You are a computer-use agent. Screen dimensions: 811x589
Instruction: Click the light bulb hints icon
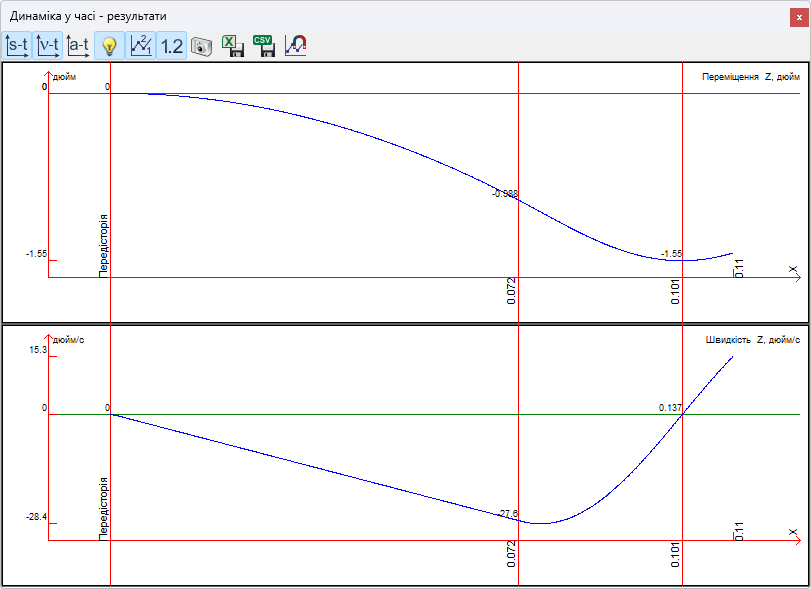coord(110,45)
